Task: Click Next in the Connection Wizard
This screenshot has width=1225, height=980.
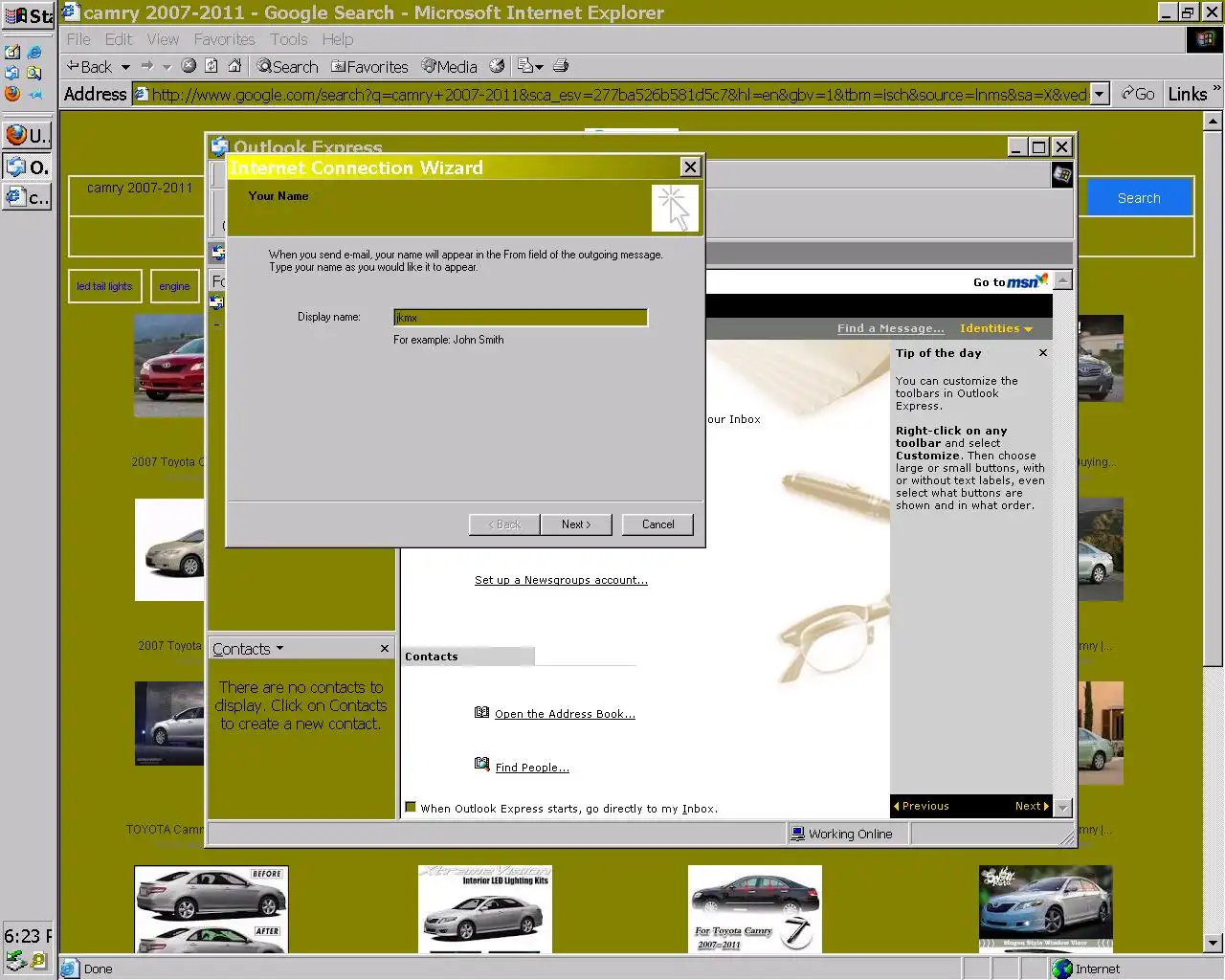Action: (x=575, y=524)
